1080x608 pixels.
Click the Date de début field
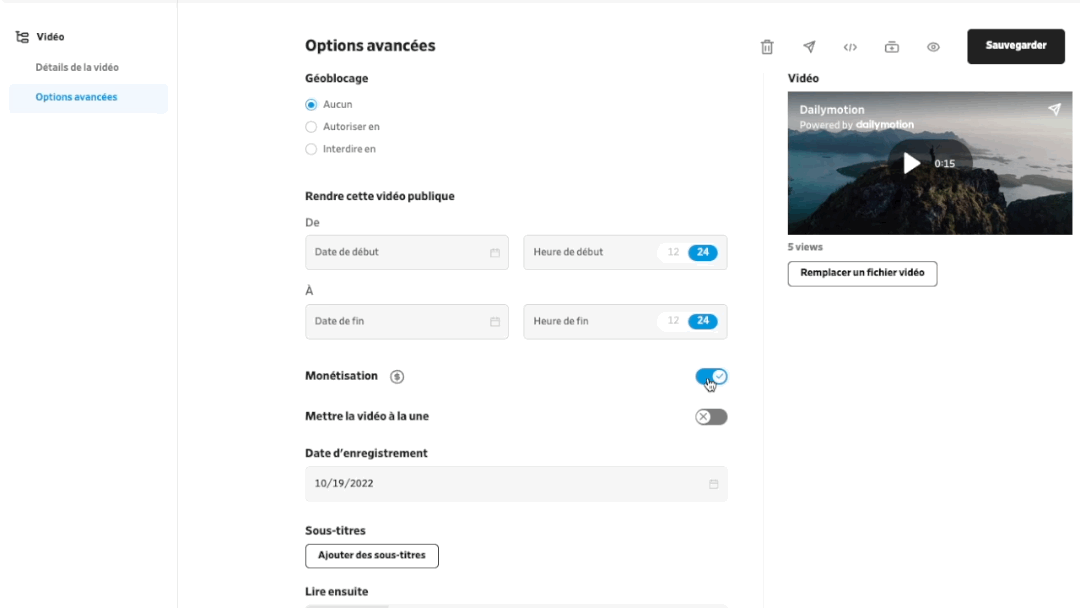pos(407,253)
